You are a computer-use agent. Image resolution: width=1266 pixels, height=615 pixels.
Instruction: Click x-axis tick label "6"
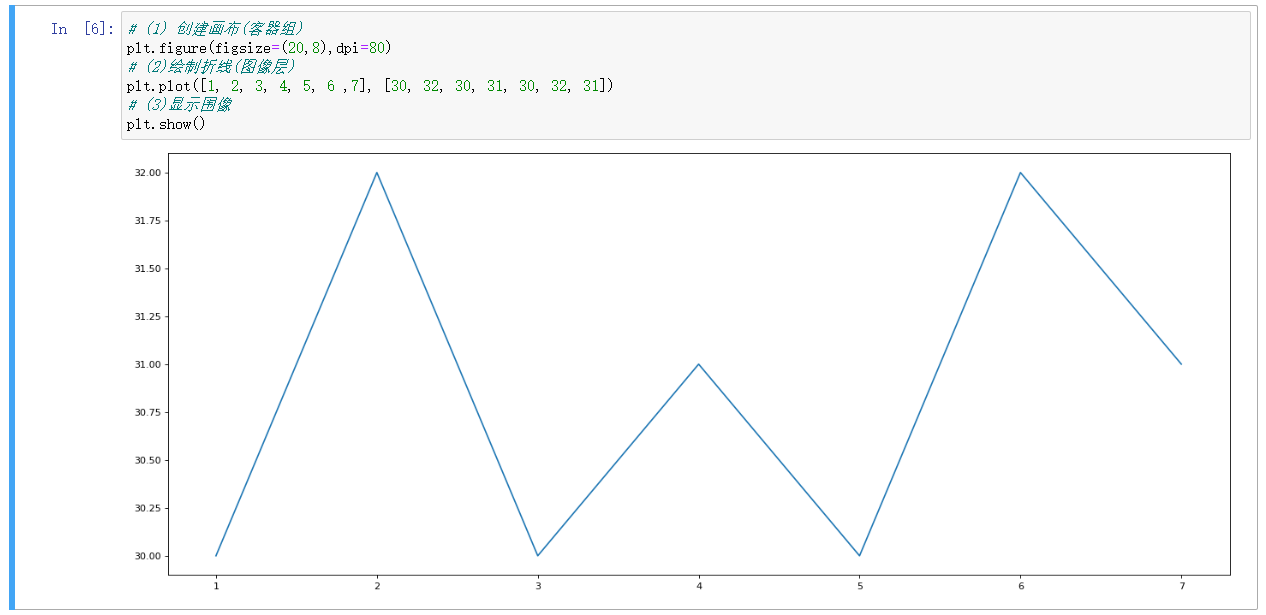[x=1021, y=586]
